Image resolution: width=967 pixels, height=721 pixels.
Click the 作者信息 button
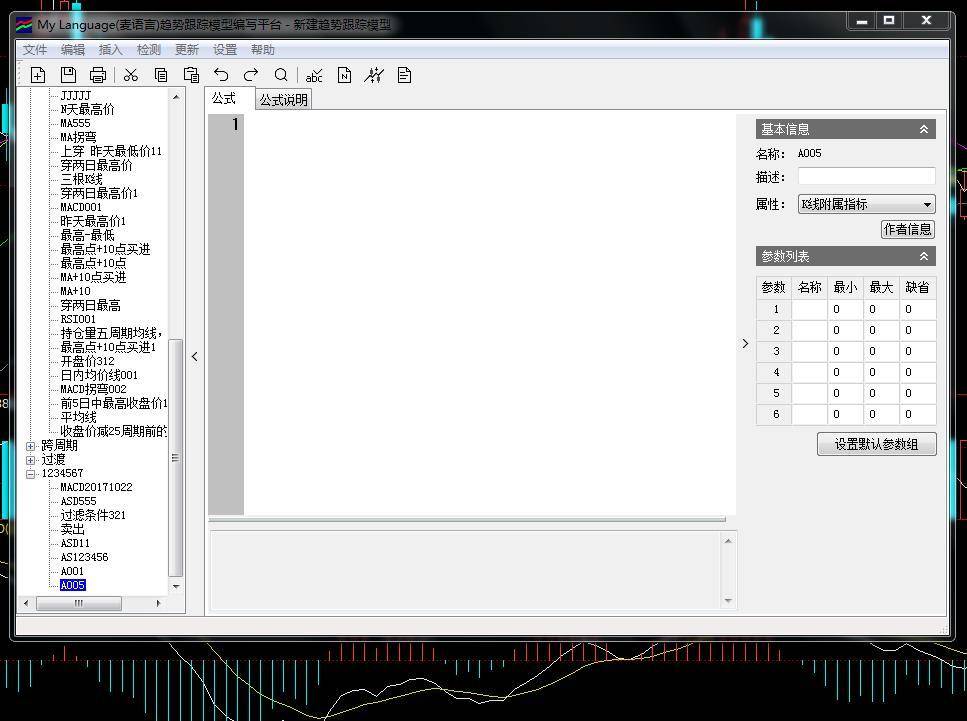coord(907,229)
